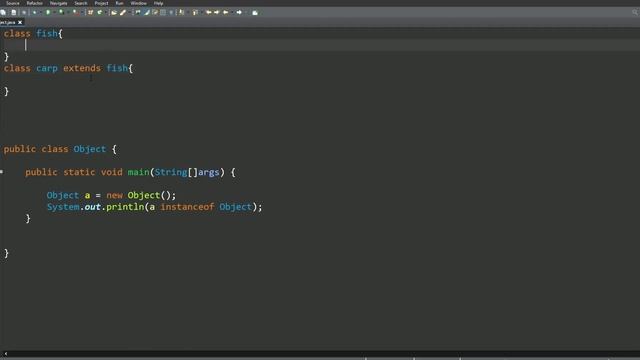Click the Pin Editor icon
This screenshot has height=360, width=640.
pos(255,12)
